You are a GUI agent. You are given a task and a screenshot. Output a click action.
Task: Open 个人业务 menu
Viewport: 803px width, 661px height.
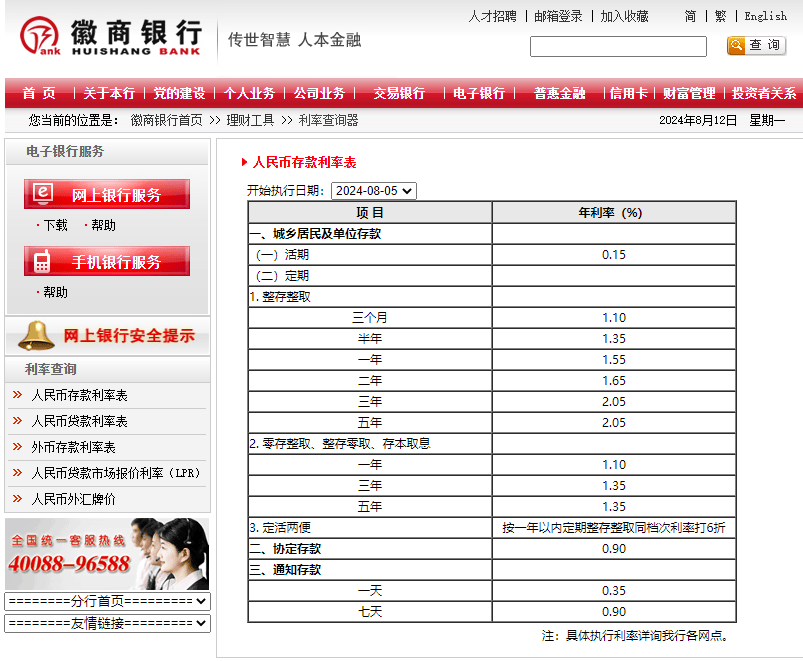(249, 93)
